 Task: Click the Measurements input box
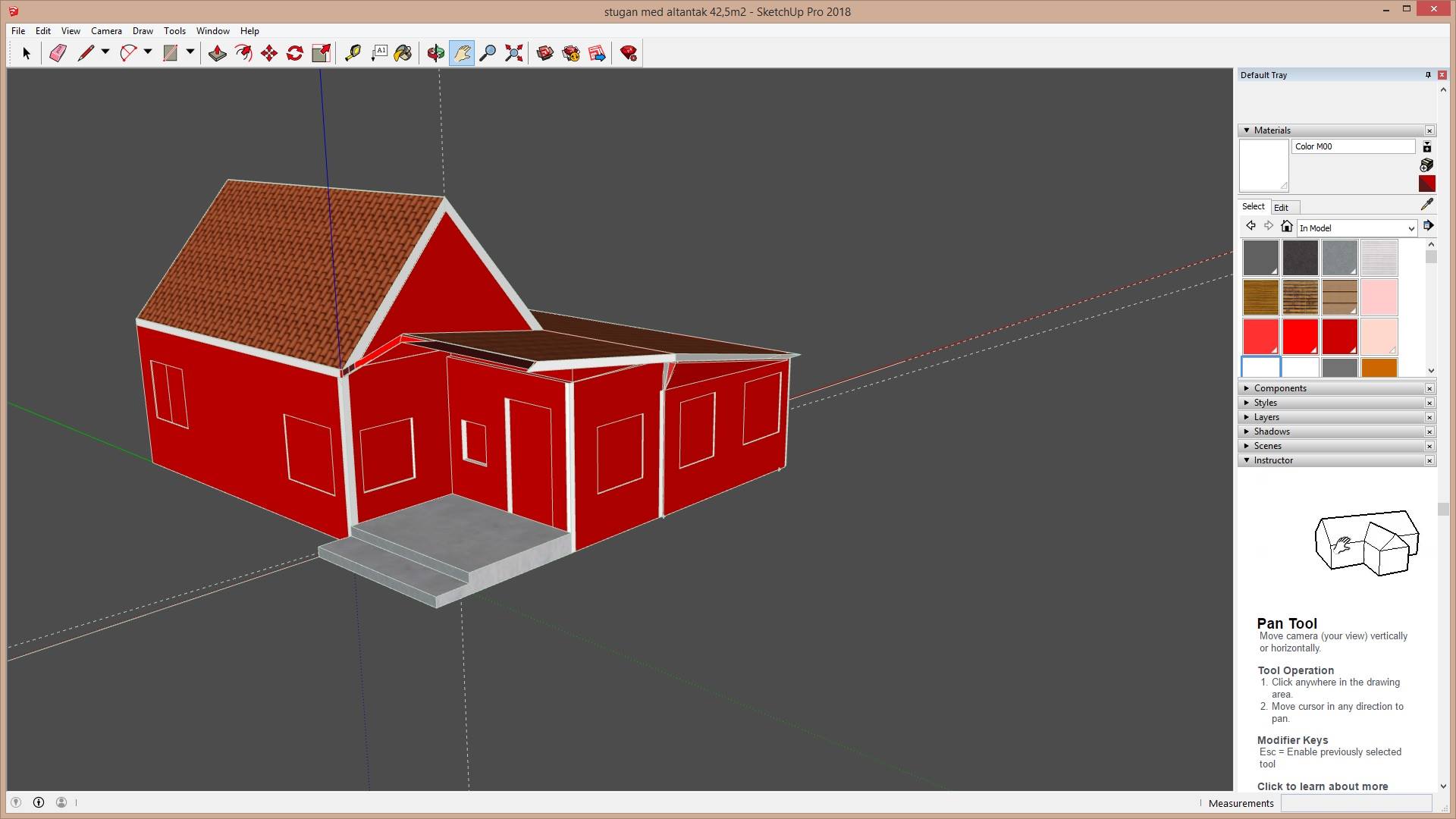[x=1356, y=803]
